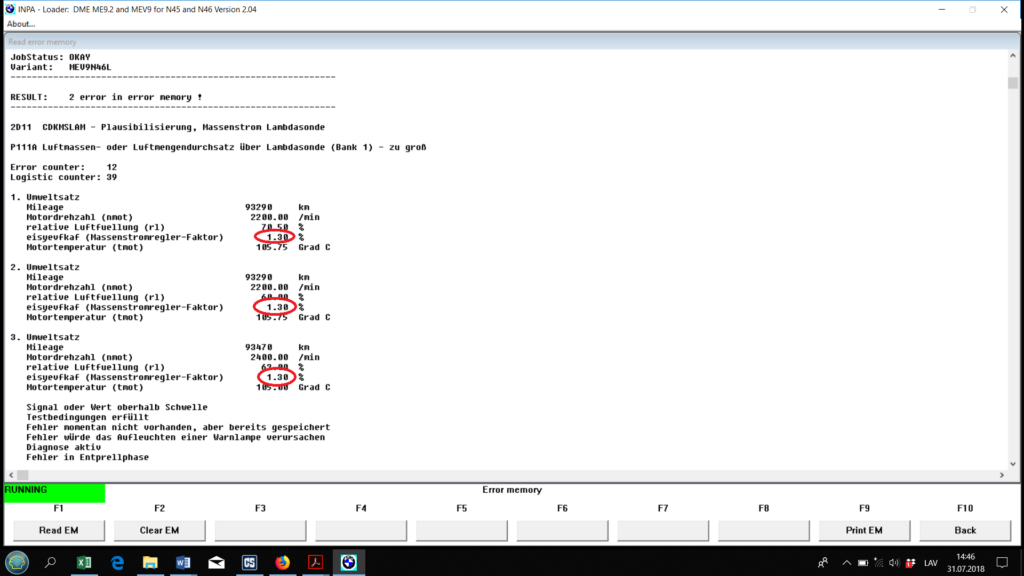Open Excel from the taskbar

click(84, 563)
